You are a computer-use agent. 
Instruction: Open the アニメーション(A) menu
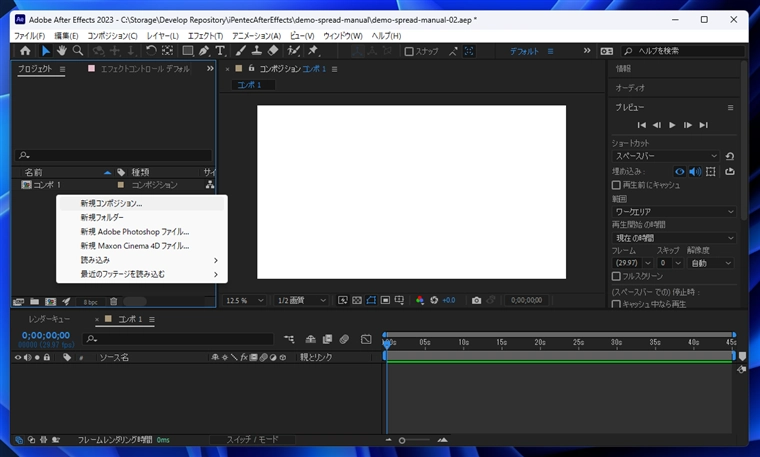(256, 36)
